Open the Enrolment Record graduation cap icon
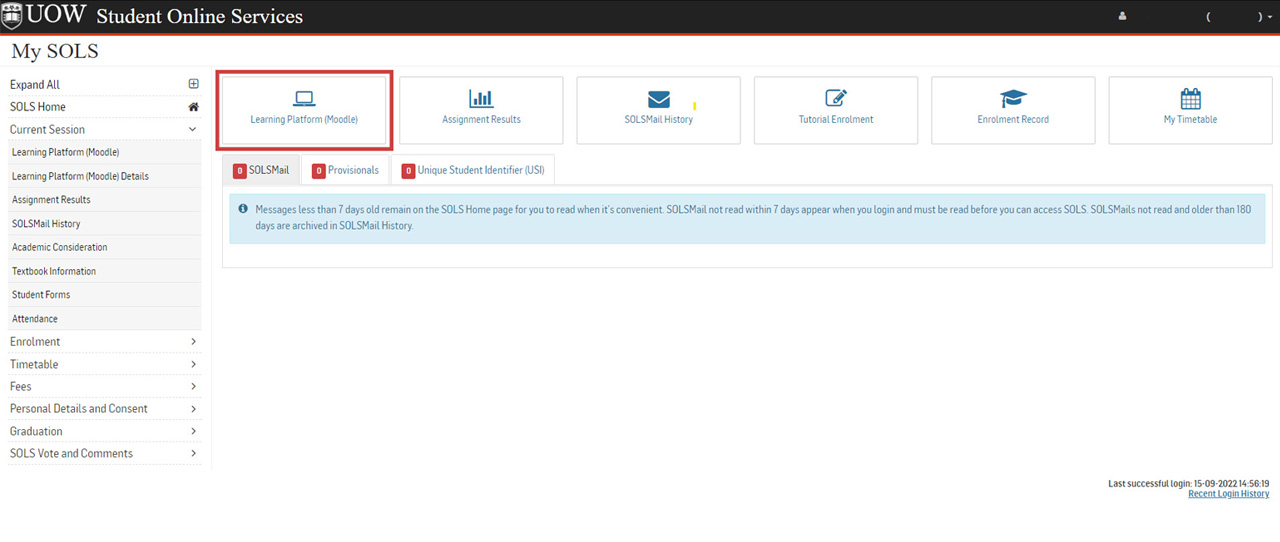Screen dimensions: 1280x542 pos(1013,98)
